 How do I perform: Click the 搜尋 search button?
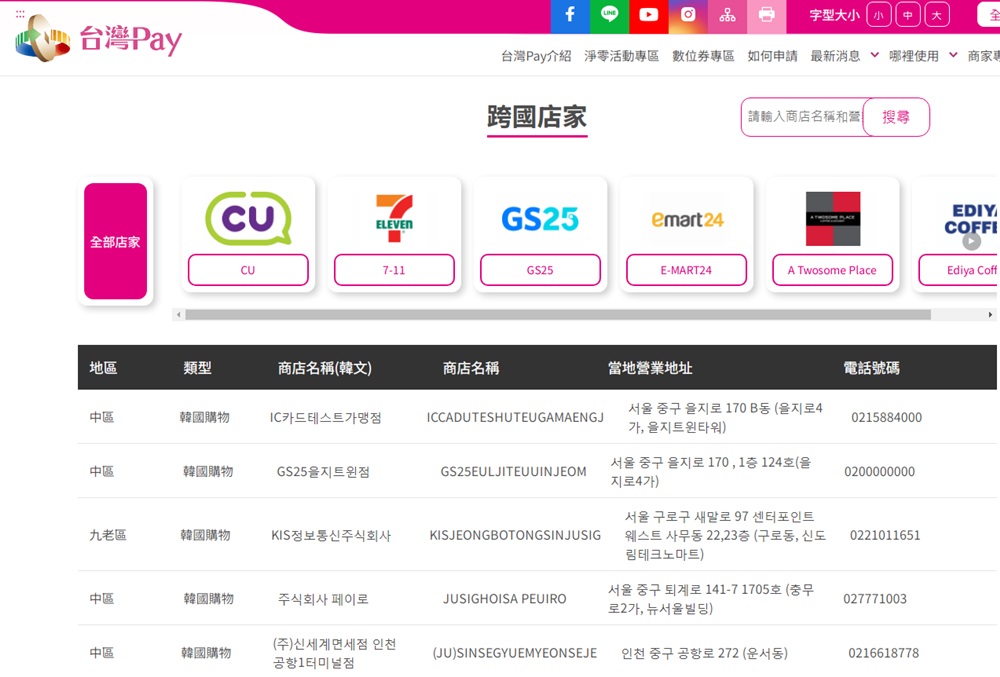coord(896,117)
